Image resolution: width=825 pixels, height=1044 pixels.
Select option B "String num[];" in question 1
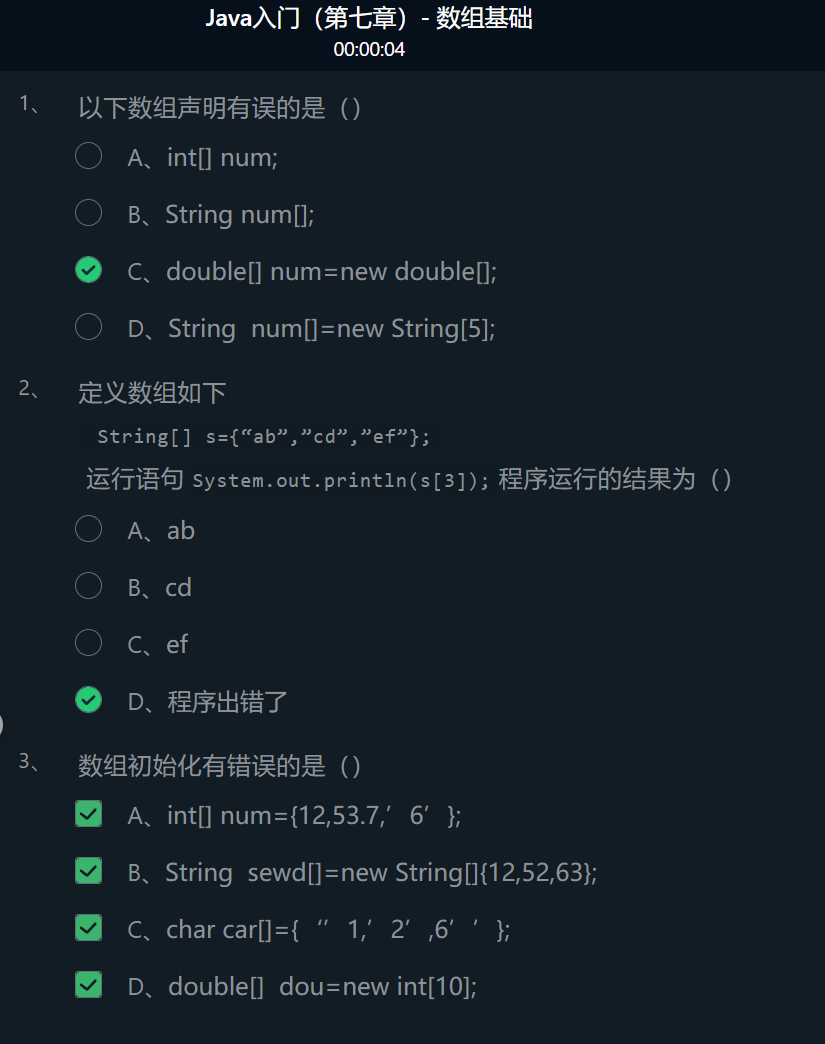point(88,213)
